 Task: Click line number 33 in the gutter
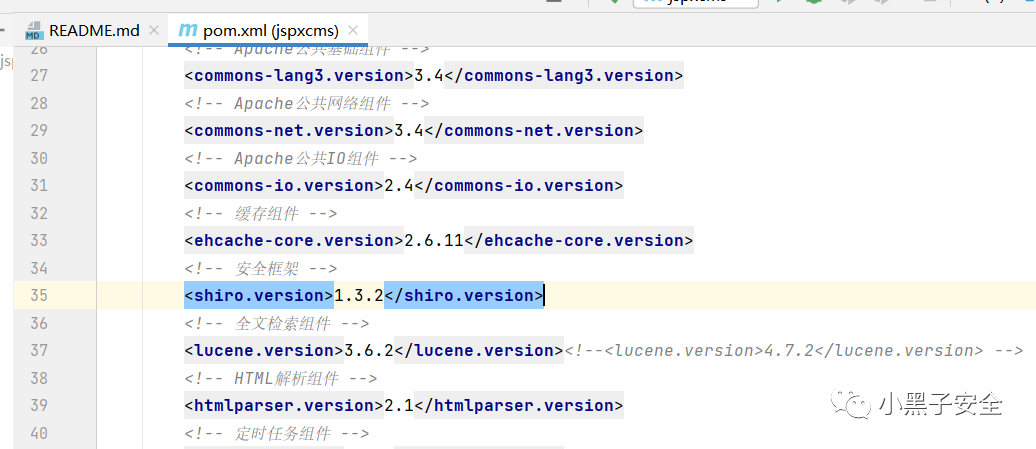[39, 240]
